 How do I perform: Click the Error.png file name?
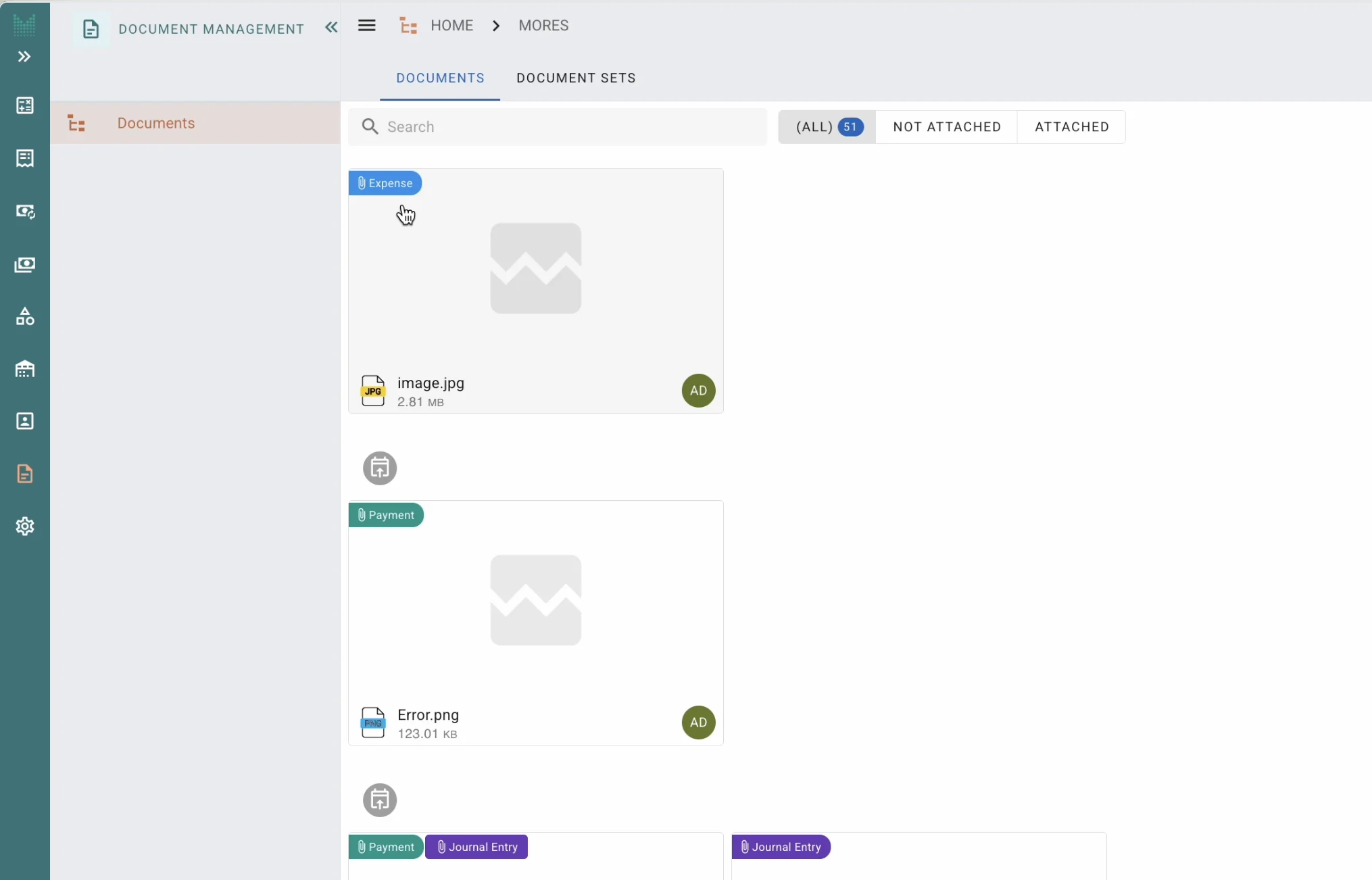428,715
